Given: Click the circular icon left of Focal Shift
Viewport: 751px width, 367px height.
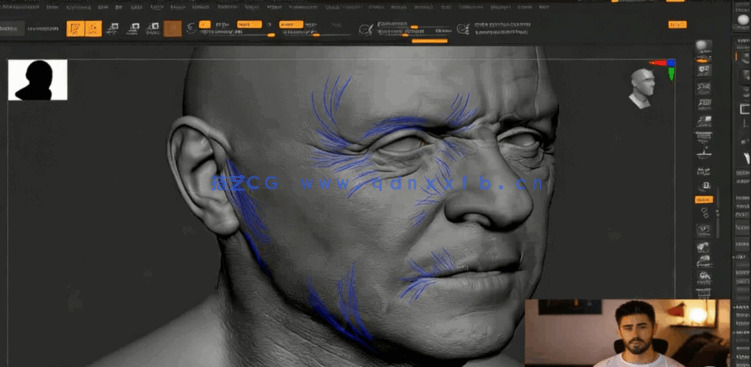Looking at the screenshot, I should coord(366,29).
